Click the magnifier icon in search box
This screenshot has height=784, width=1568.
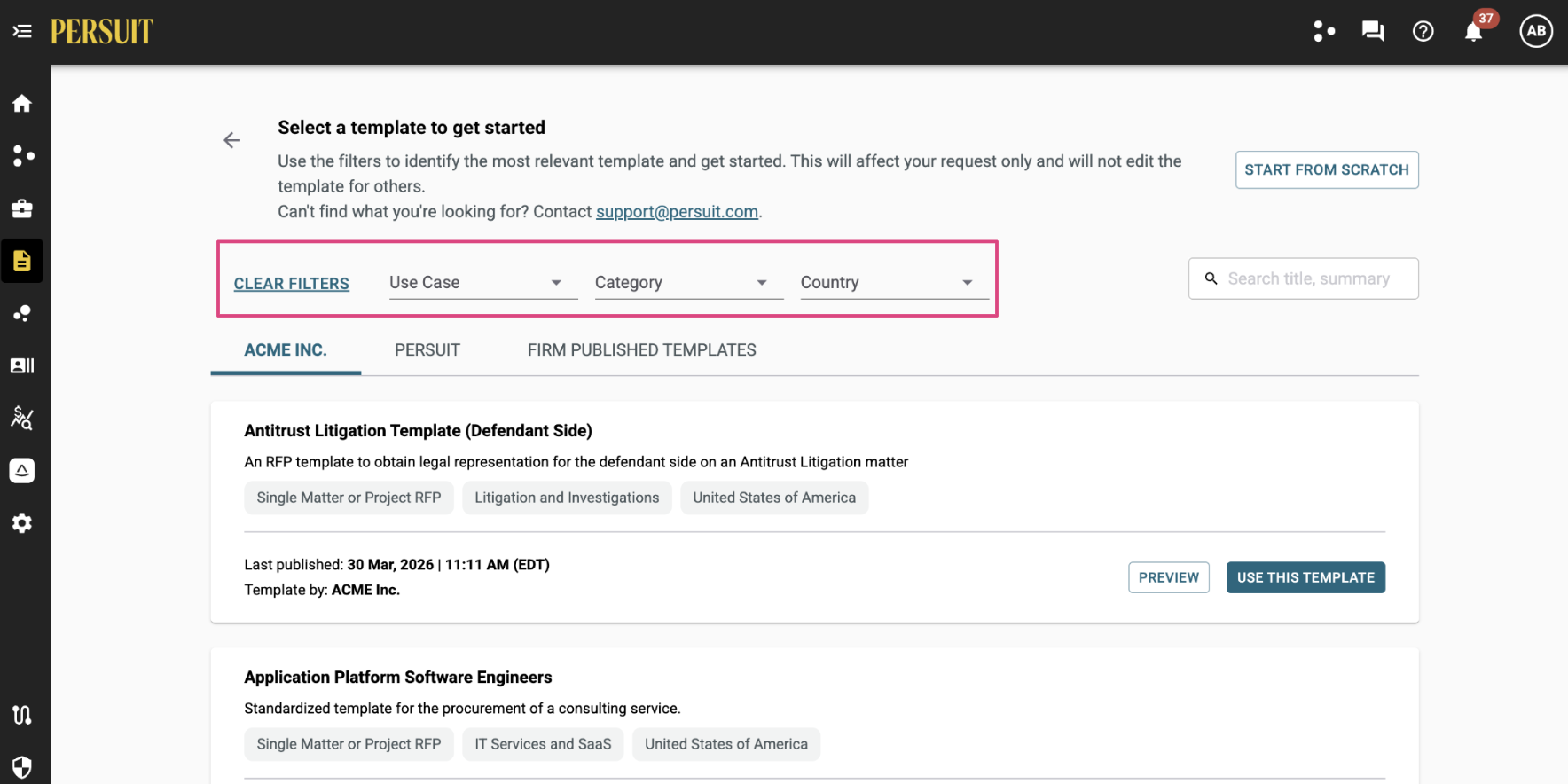tap(1211, 278)
